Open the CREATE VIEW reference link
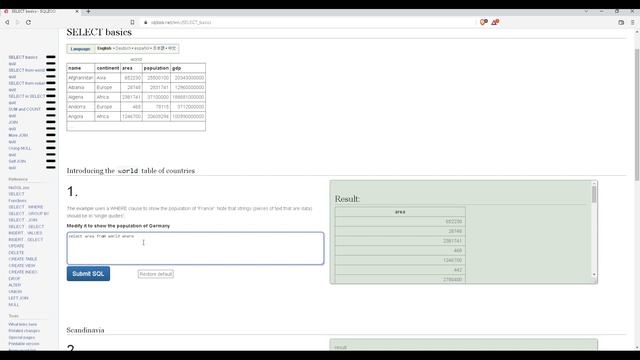 point(22,266)
